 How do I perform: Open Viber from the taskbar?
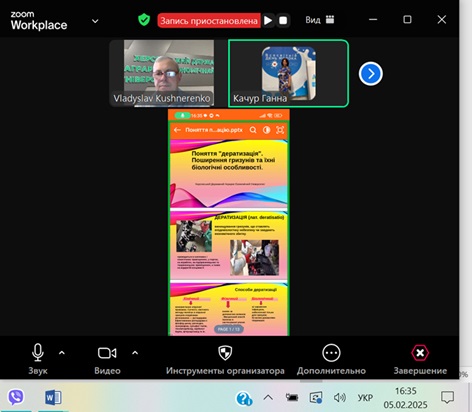tap(16, 397)
